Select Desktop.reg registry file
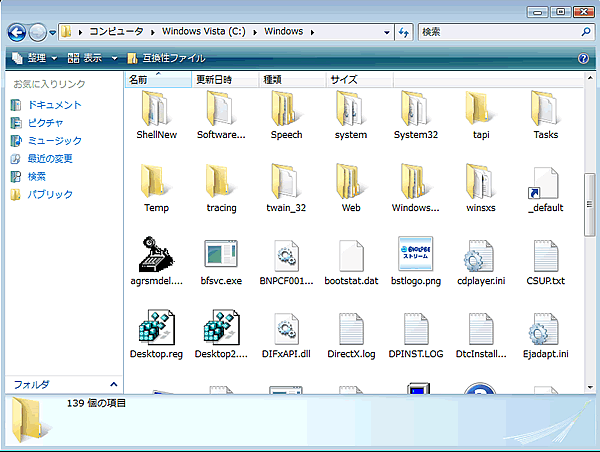 156,334
